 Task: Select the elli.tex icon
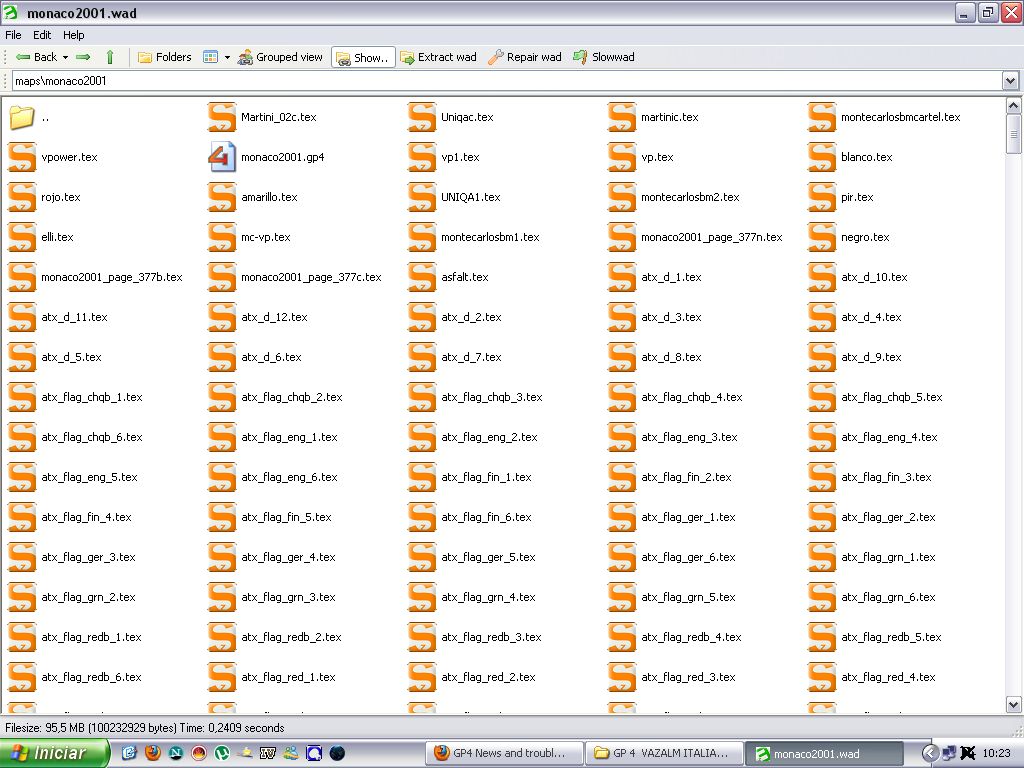pyautogui.click(x=22, y=237)
